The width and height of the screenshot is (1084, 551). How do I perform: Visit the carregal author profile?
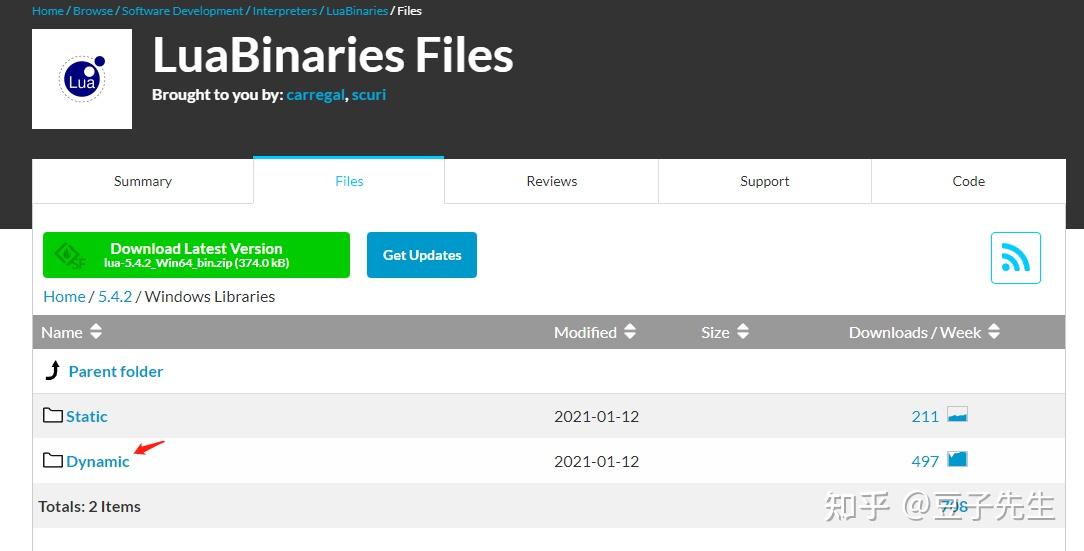tap(315, 95)
